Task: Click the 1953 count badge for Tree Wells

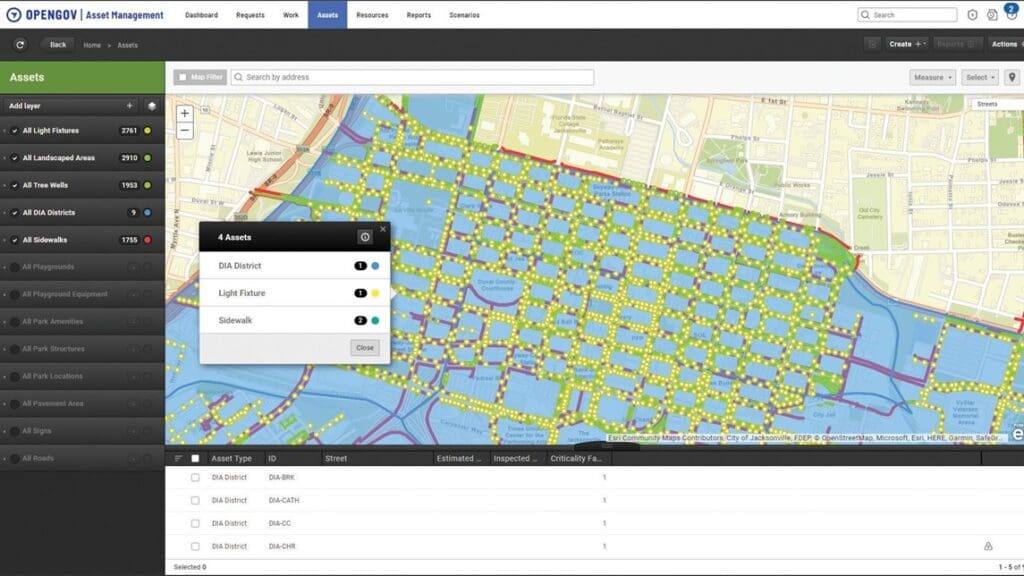Action: point(129,185)
